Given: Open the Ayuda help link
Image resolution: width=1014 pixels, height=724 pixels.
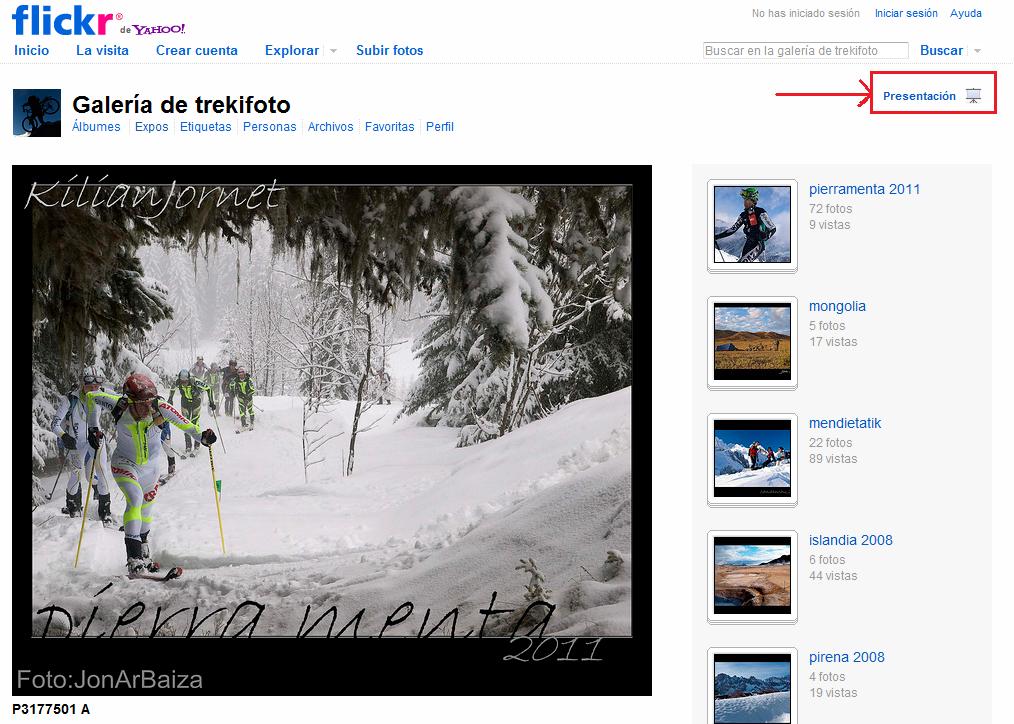Looking at the screenshot, I should (965, 14).
